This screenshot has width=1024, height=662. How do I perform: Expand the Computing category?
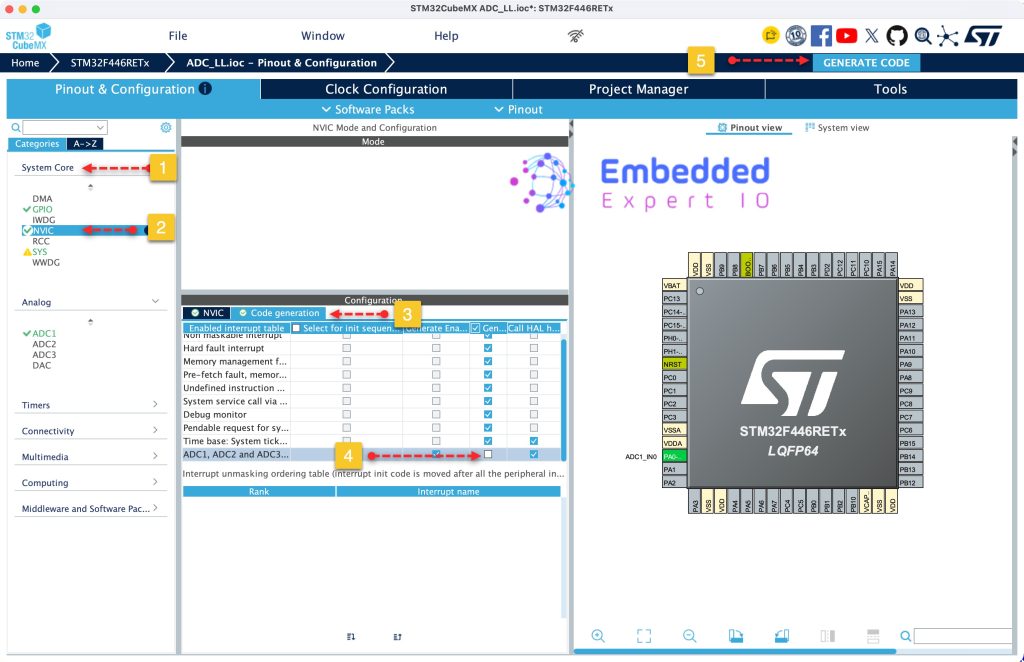pos(89,482)
